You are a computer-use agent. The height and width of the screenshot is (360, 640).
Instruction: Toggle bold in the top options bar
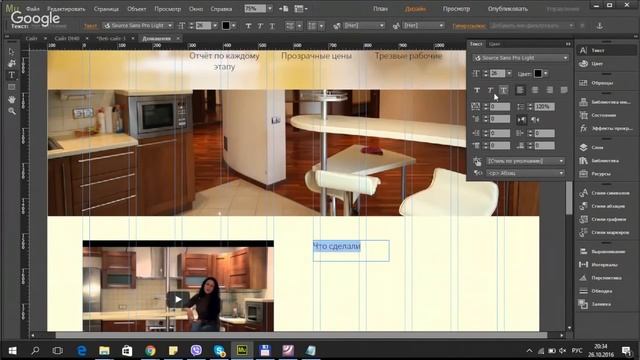pos(248,26)
